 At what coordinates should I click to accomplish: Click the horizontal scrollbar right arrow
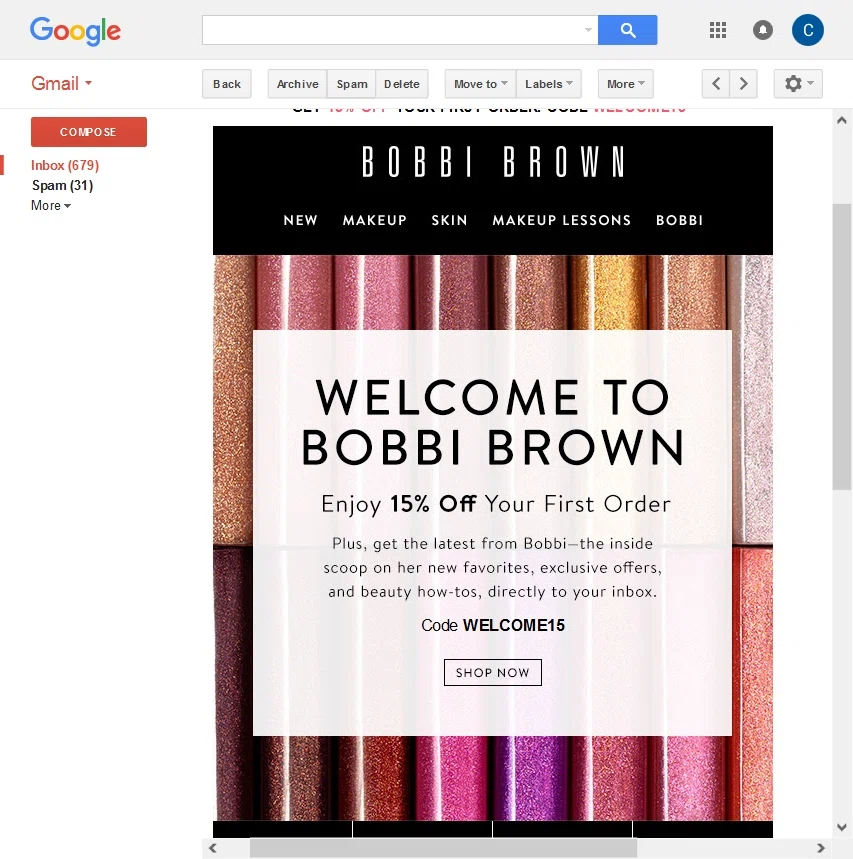(820, 848)
